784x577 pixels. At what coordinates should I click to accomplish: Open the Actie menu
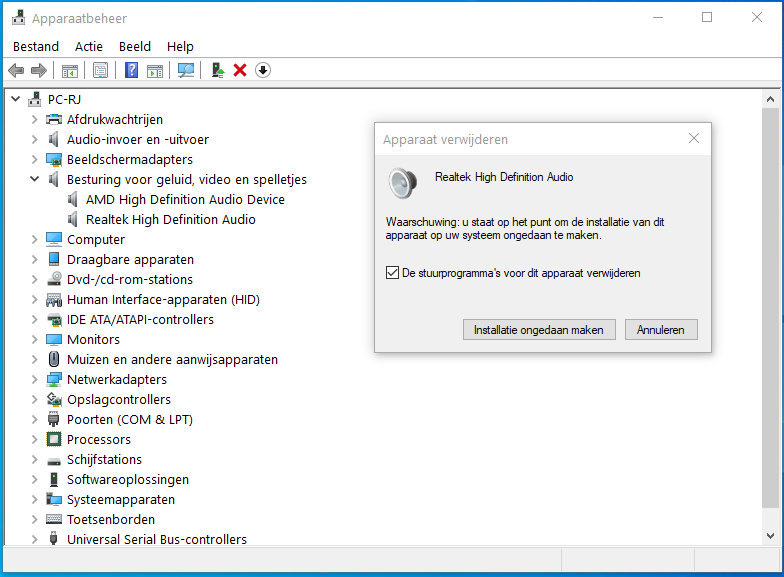click(89, 46)
